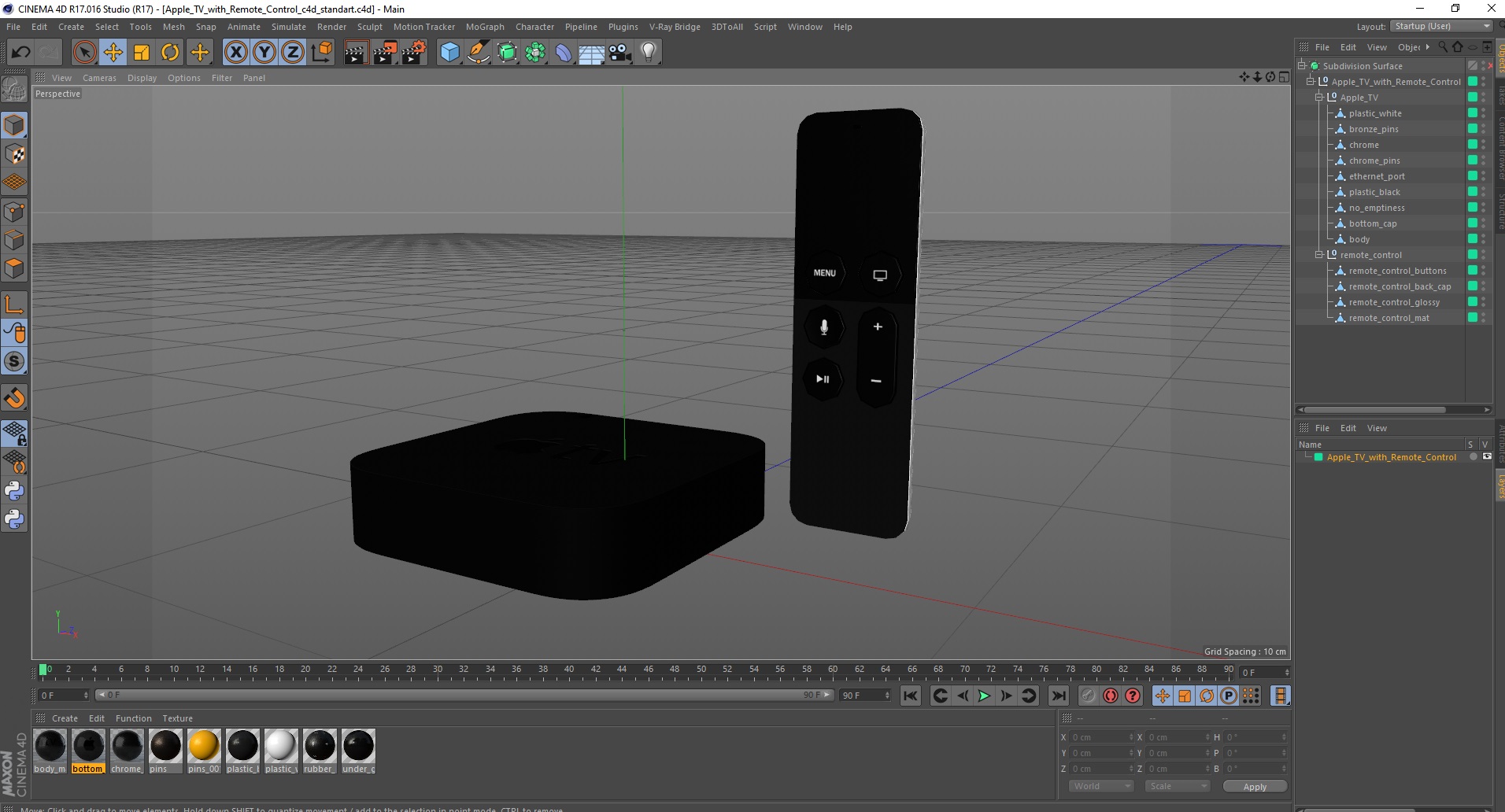Click the current frame field 0 F
The width and height of the screenshot is (1505, 812).
(x=64, y=696)
